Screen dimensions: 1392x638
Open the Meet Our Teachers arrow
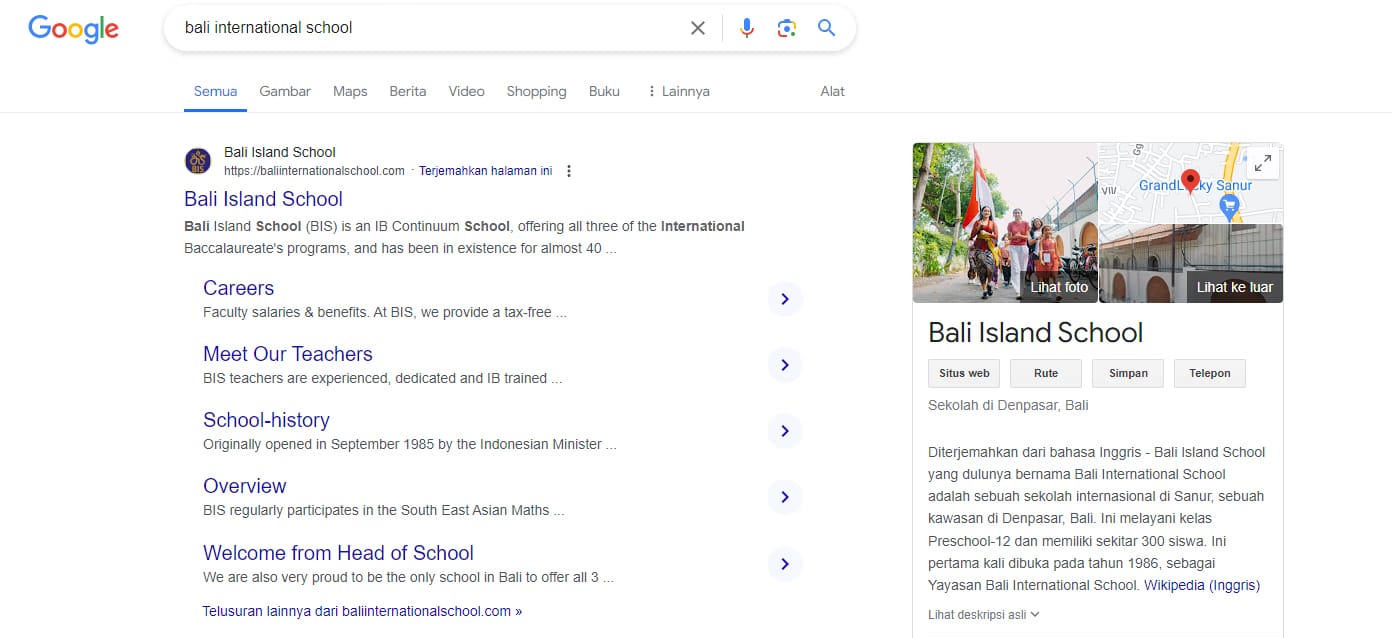pos(785,365)
